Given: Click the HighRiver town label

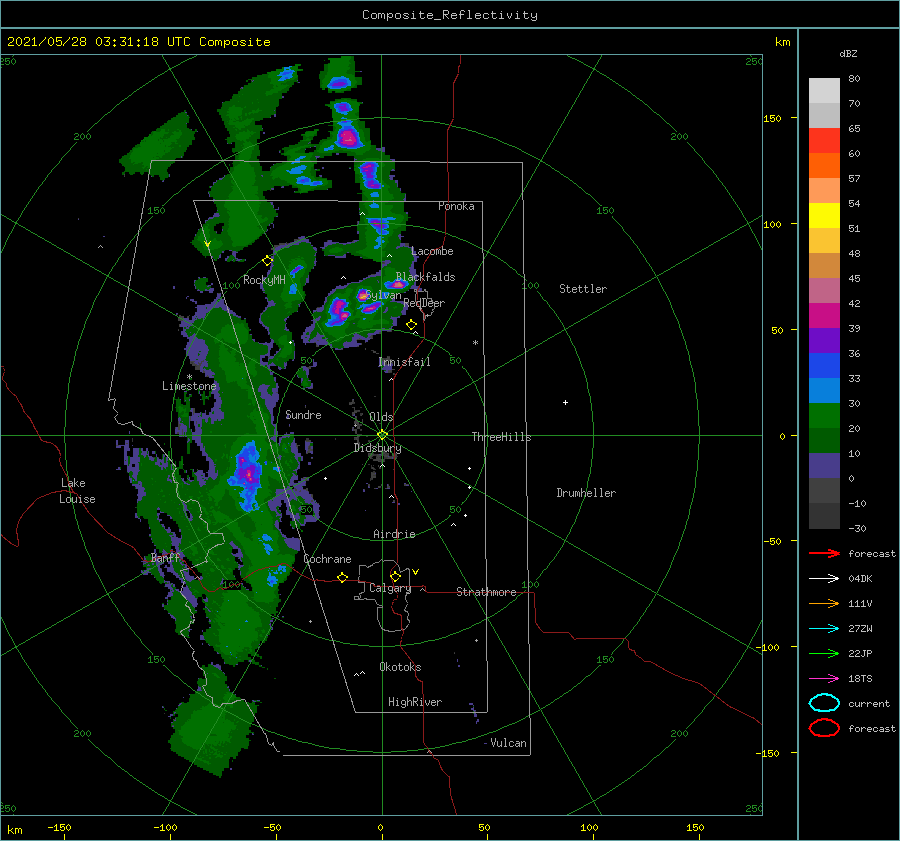Looking at the screenshot, I should [415, 702].
